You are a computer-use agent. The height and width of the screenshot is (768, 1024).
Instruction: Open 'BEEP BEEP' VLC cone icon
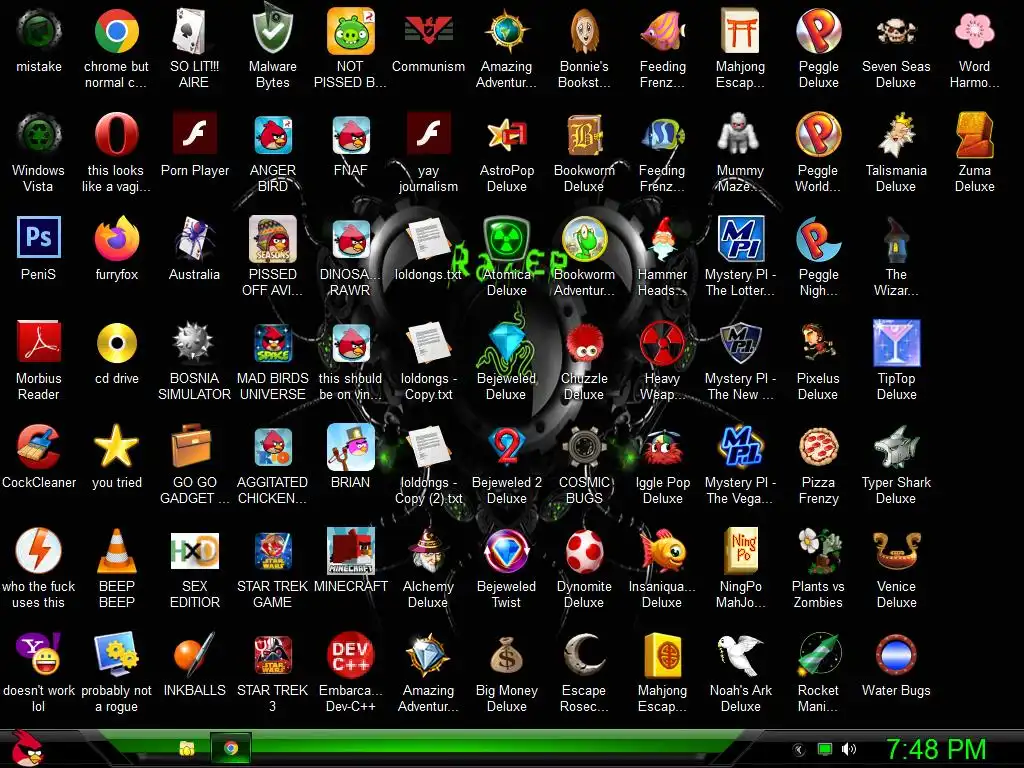(x=116, y=551)
